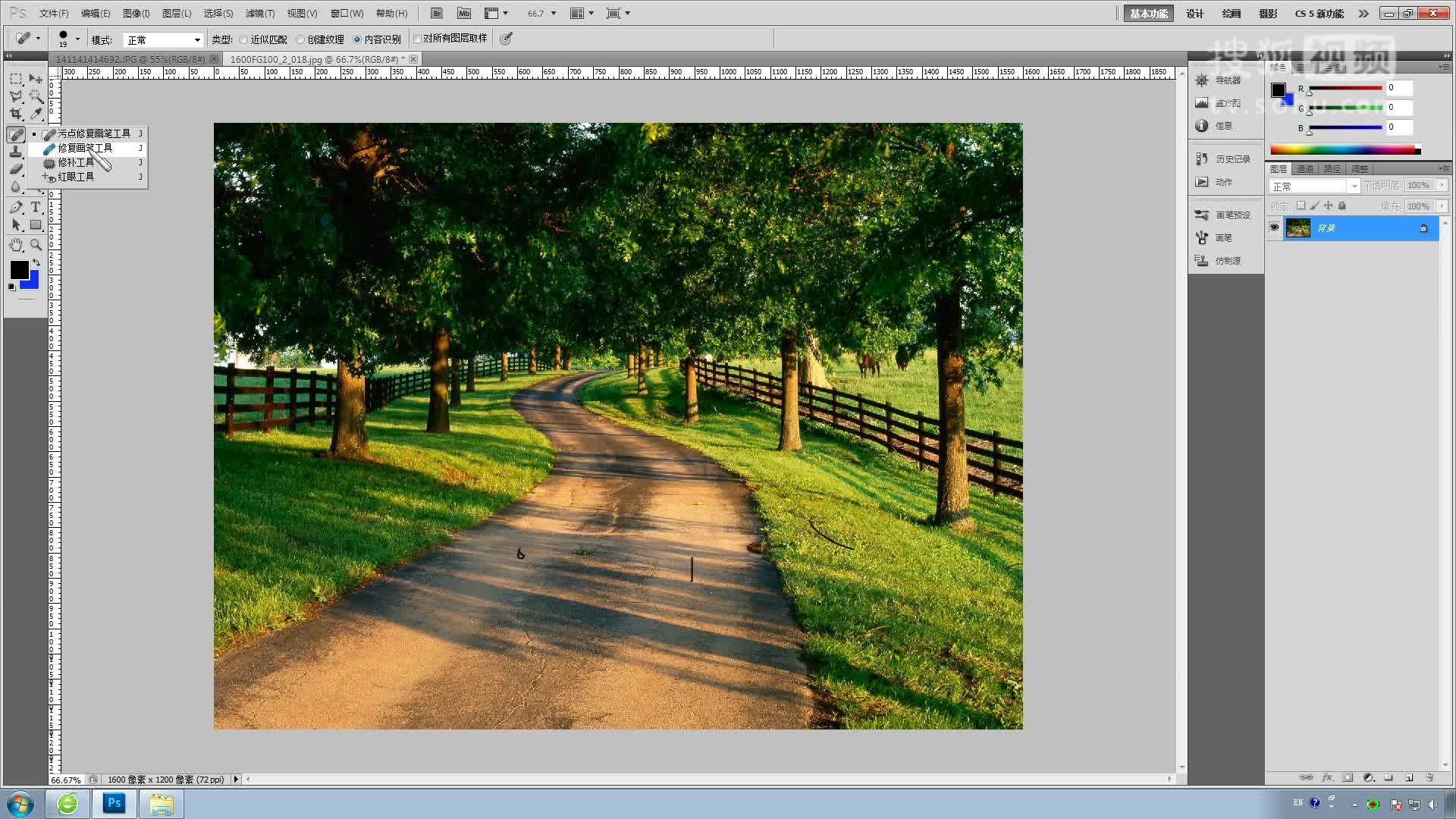Hide the 背景 layer with eye icon

(x=1274, y=228)
